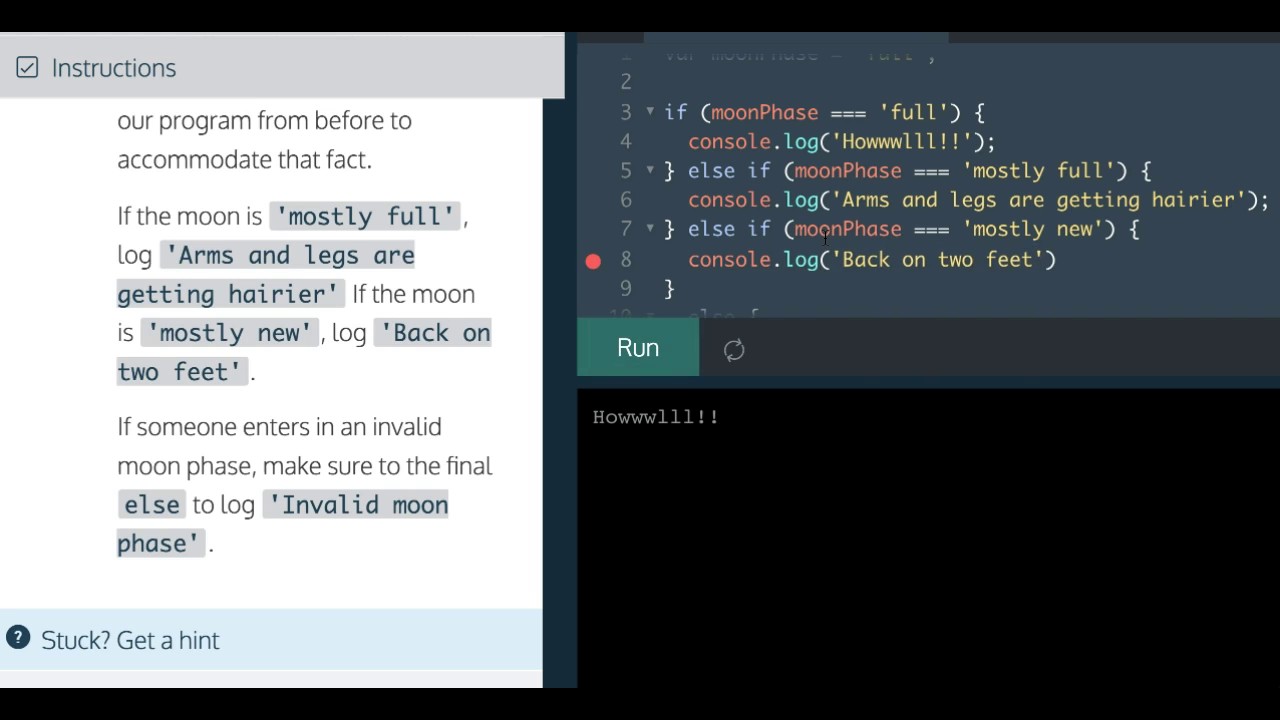Click 'Arms and legs are getting hairier' in code
This screenshot has height=720, width=1280.
pos(1038,200)
